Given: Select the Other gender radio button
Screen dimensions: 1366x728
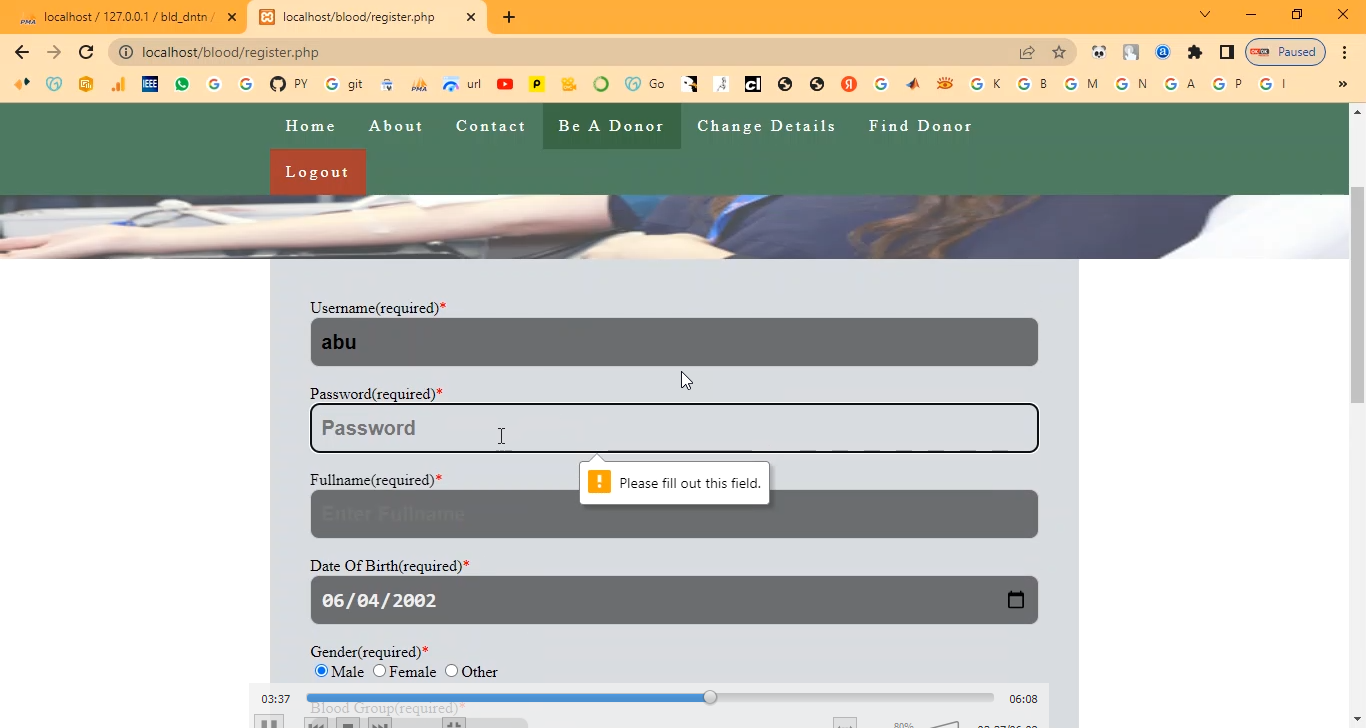Looking at the screenshot, I should point(452,671).
